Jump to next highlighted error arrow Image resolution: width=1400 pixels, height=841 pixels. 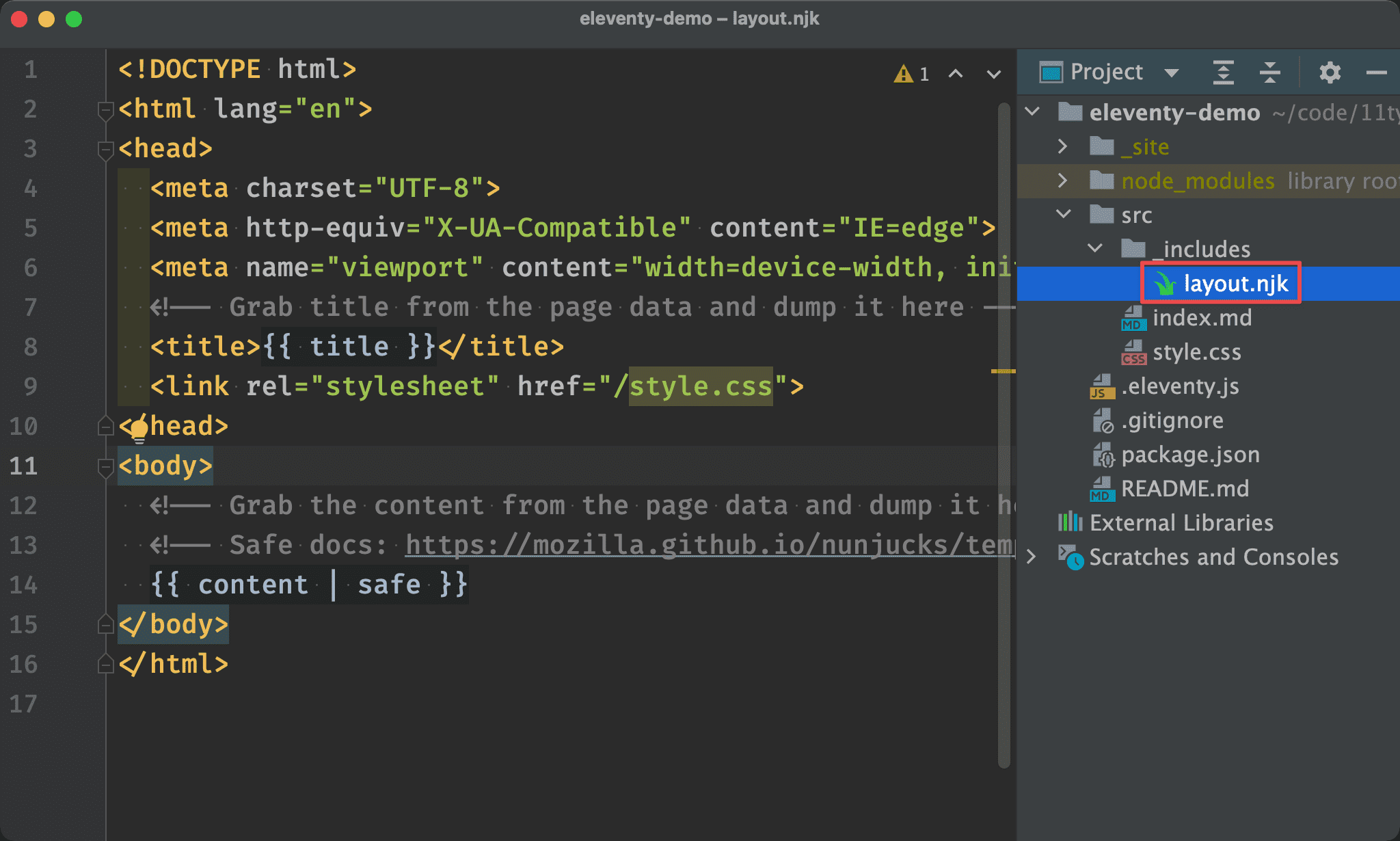coord(994,73)
